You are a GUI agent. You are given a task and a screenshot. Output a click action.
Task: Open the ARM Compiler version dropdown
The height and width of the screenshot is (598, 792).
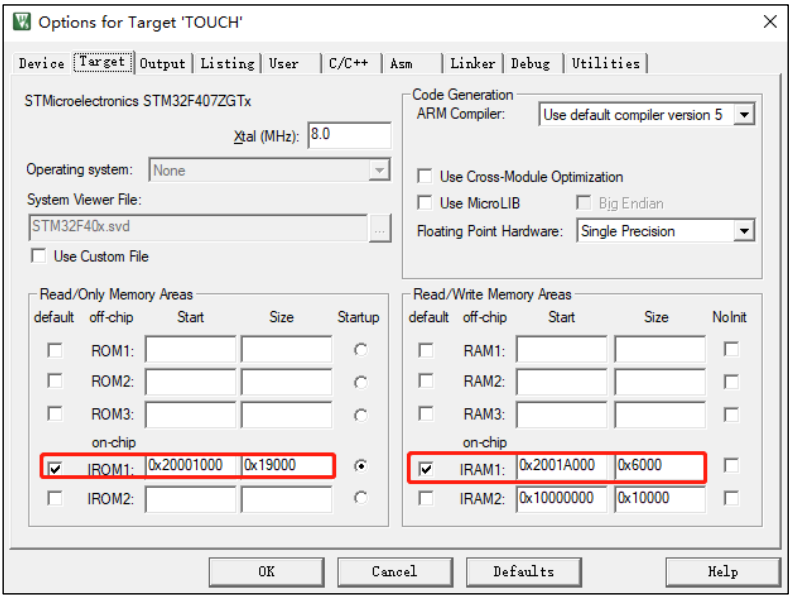(647, 115)
